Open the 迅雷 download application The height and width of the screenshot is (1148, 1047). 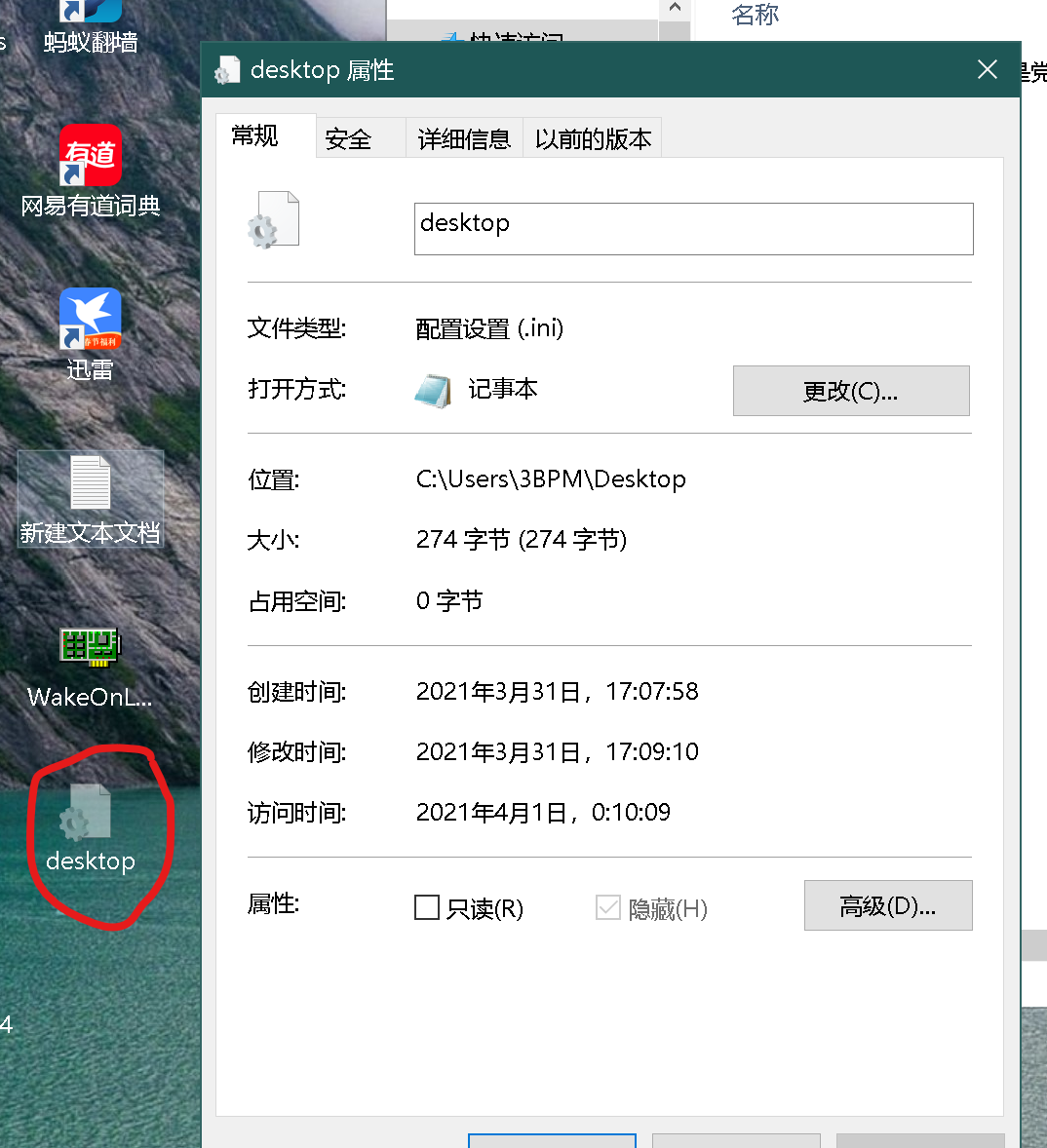point(90,320)
